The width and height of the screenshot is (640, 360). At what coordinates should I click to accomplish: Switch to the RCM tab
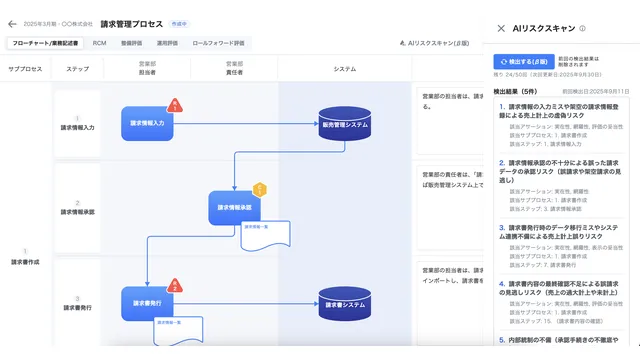[x=99, y=43]
